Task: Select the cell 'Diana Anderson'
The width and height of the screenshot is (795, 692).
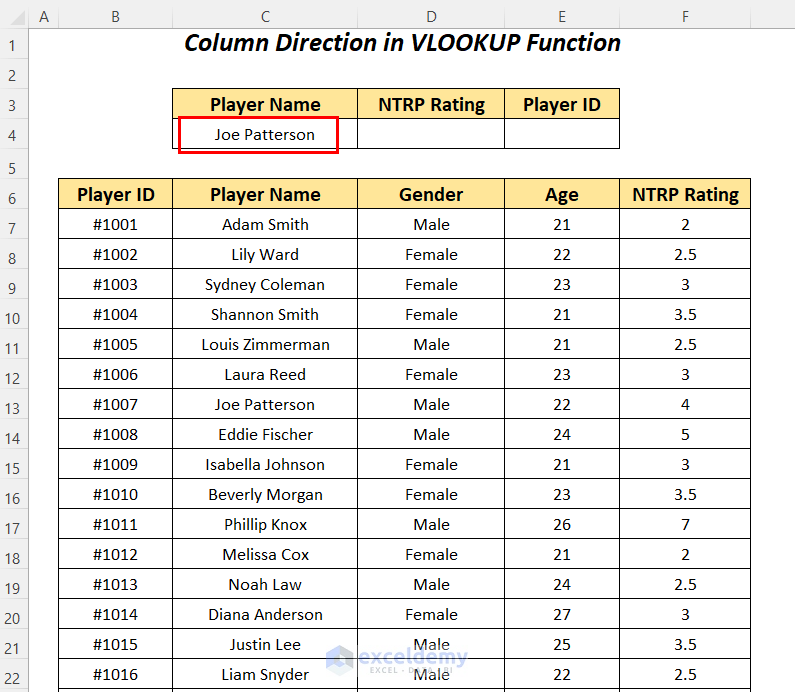Action: (265, 614)
